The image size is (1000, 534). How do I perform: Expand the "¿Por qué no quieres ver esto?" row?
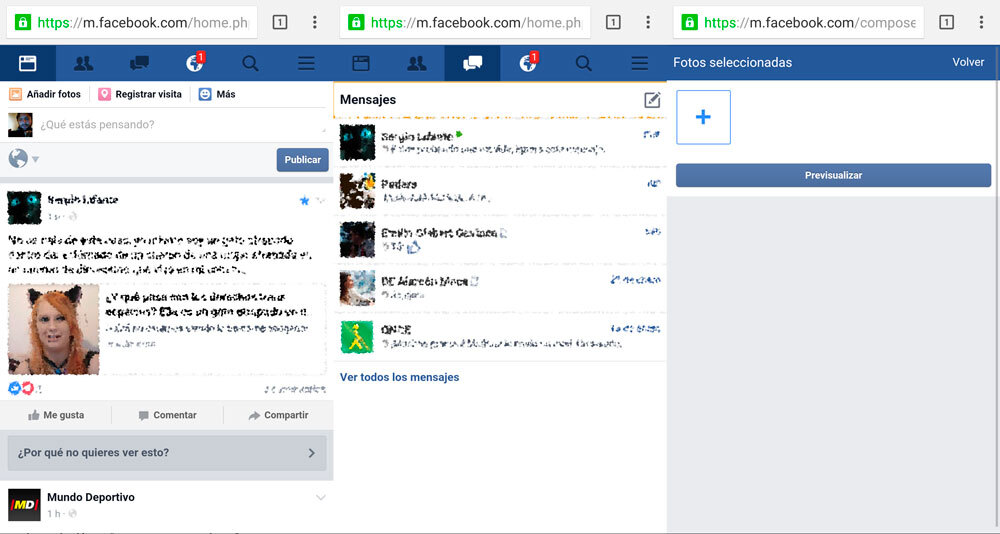click(x=167, y=453)
